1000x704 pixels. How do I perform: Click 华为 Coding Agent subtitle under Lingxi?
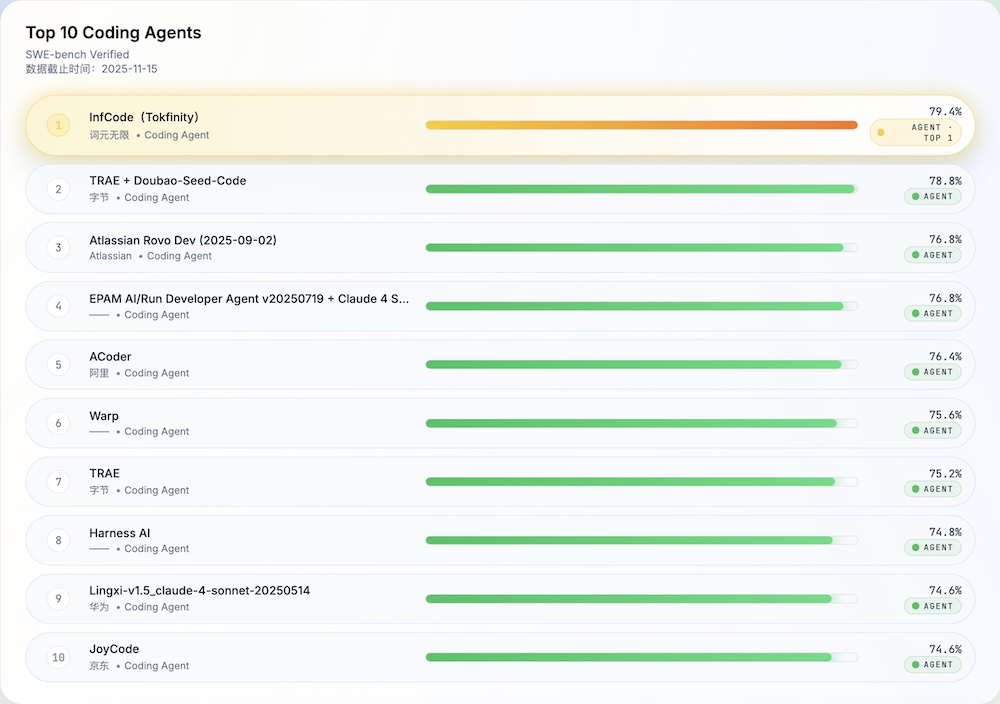tap(139, 607)
